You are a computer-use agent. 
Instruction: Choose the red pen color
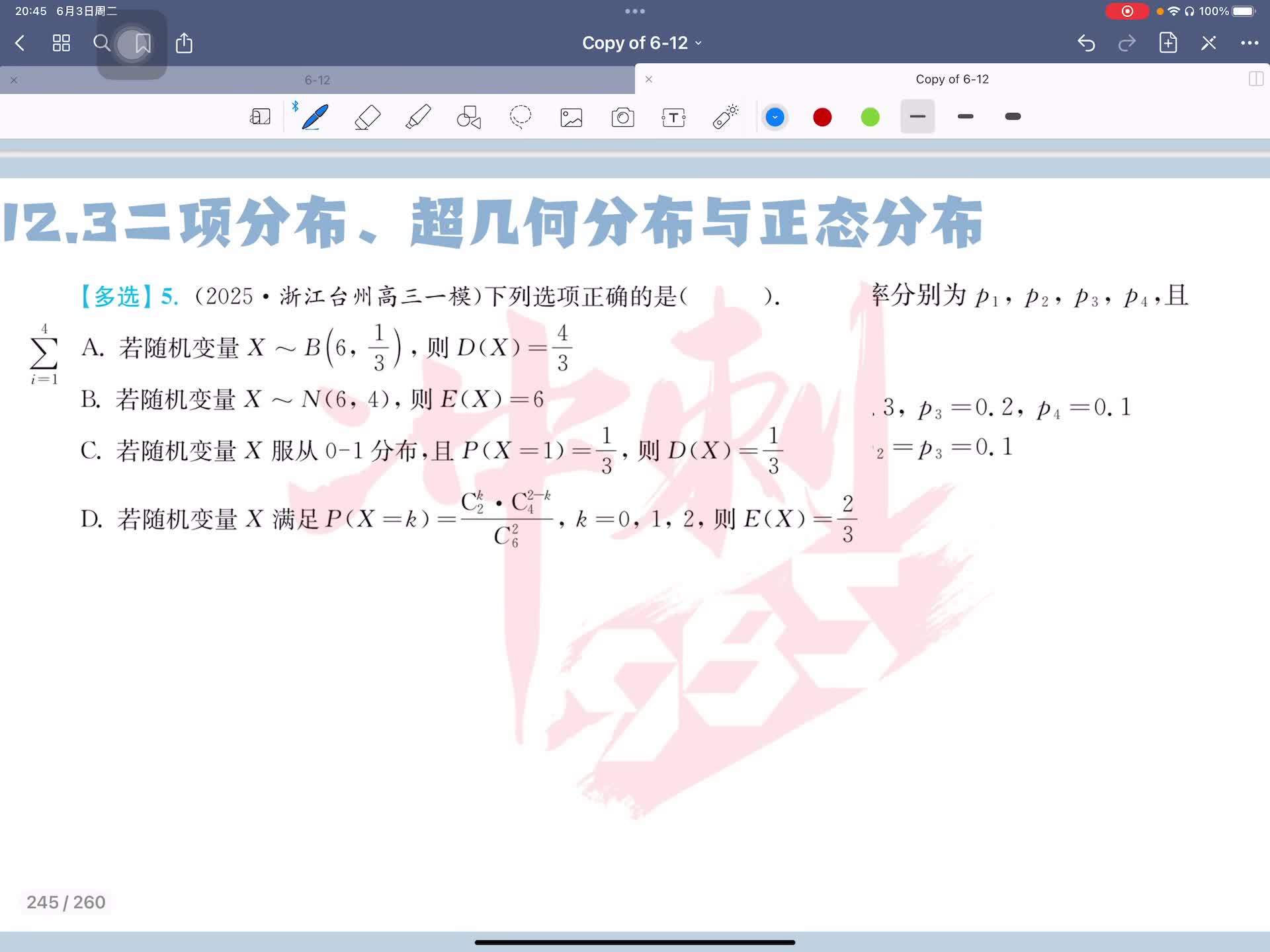[x=822, y=117]
